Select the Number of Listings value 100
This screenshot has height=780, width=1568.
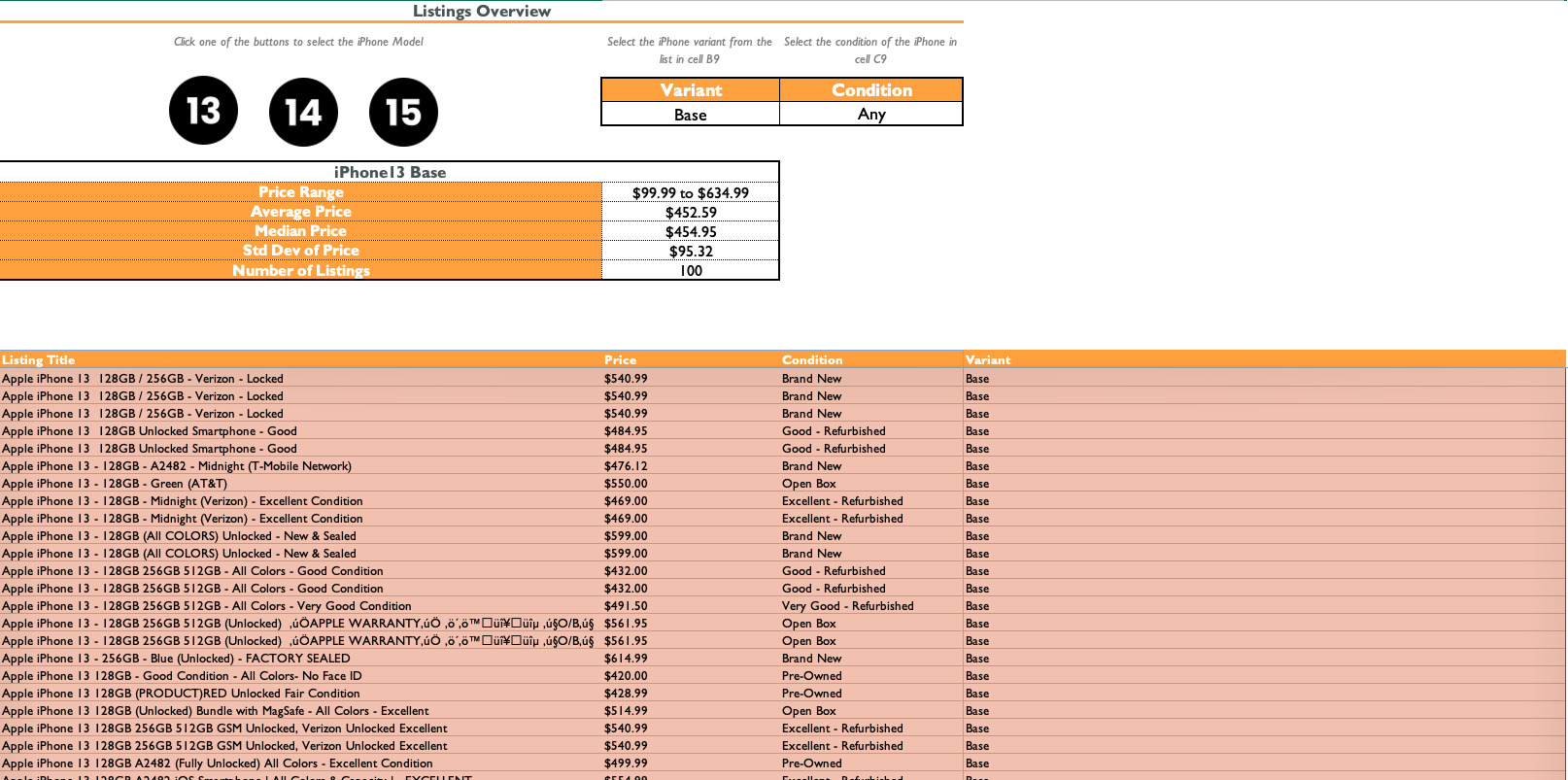point(690,271)
